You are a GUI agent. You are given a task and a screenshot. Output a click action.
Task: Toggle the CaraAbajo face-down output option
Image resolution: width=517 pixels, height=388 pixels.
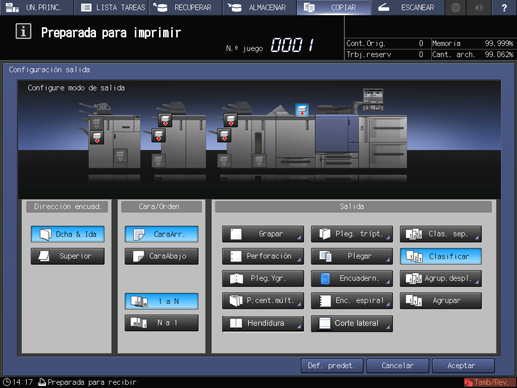162,256
